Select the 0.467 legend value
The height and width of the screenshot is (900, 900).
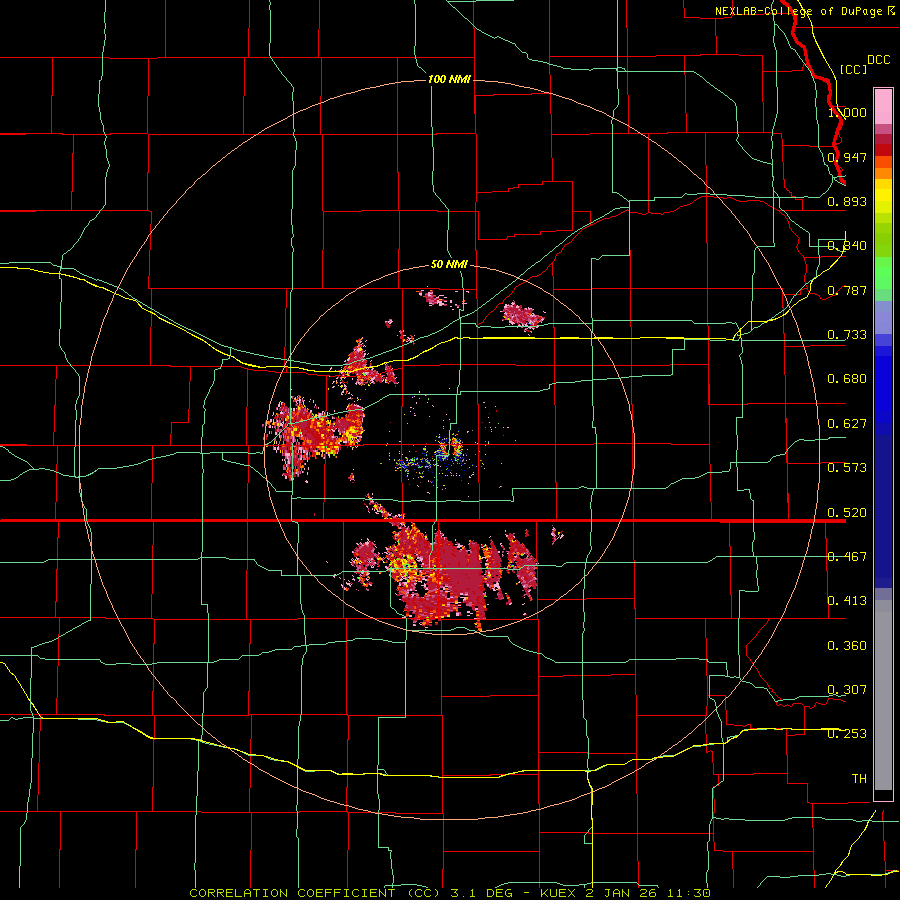pyautogui.click(x=847, y=557)
